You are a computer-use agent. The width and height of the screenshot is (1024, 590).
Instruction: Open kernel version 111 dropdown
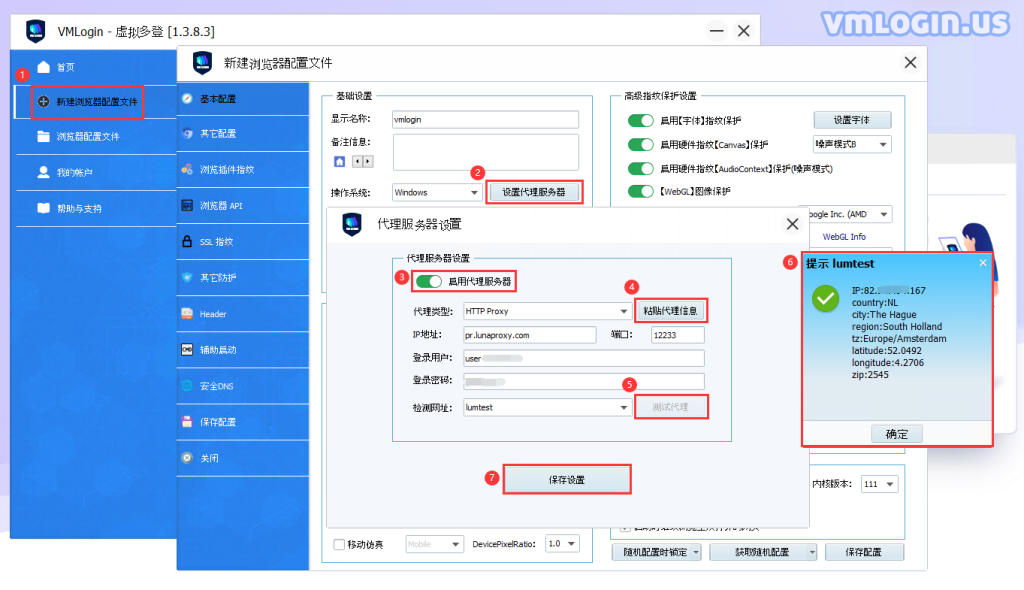click(880, 484)
